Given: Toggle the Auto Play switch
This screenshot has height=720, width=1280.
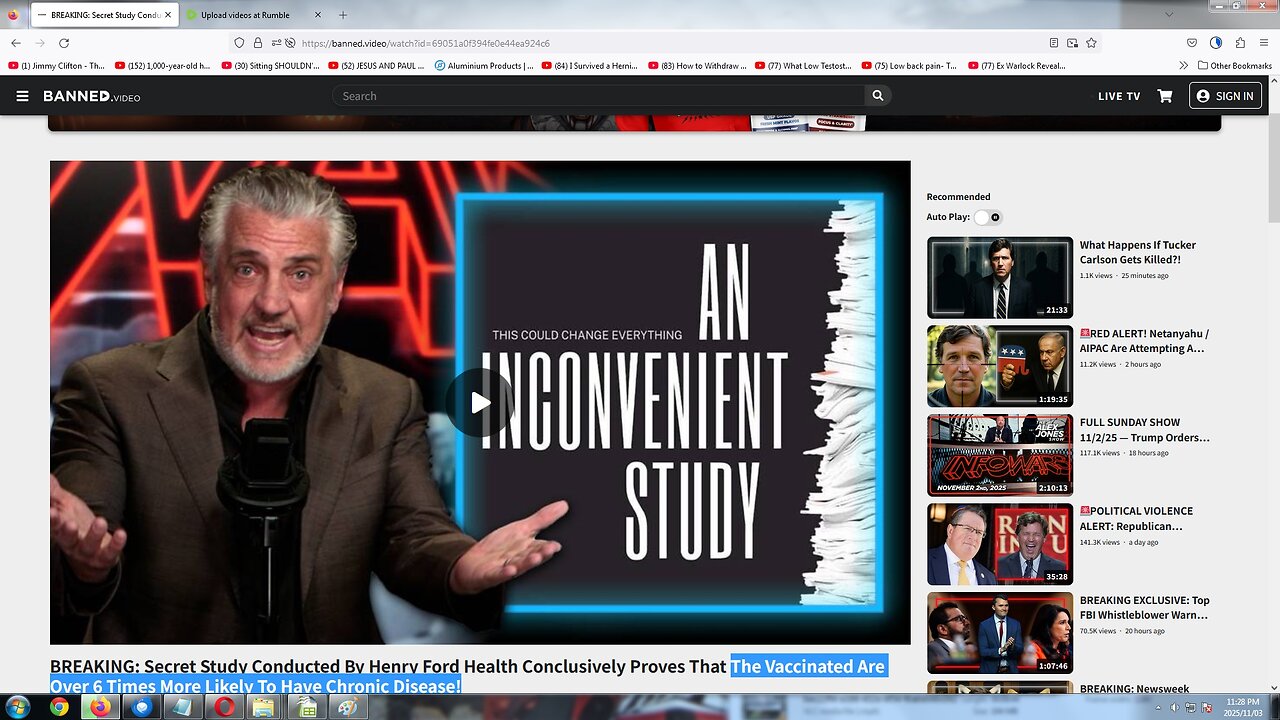Looking at the screenshot, I should [x=988, y=217].
